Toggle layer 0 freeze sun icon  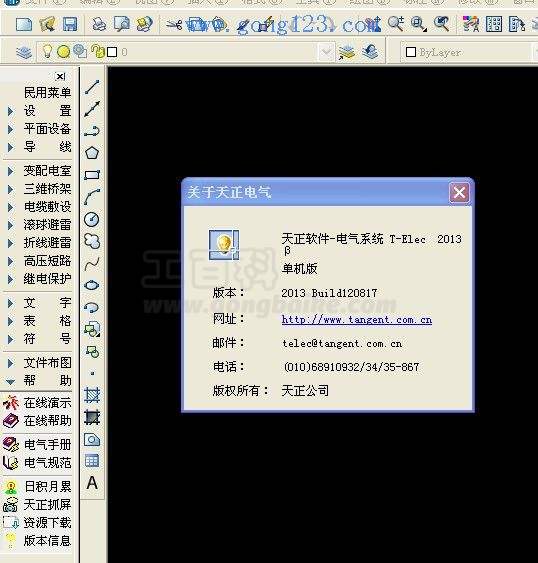coord(64,52)
